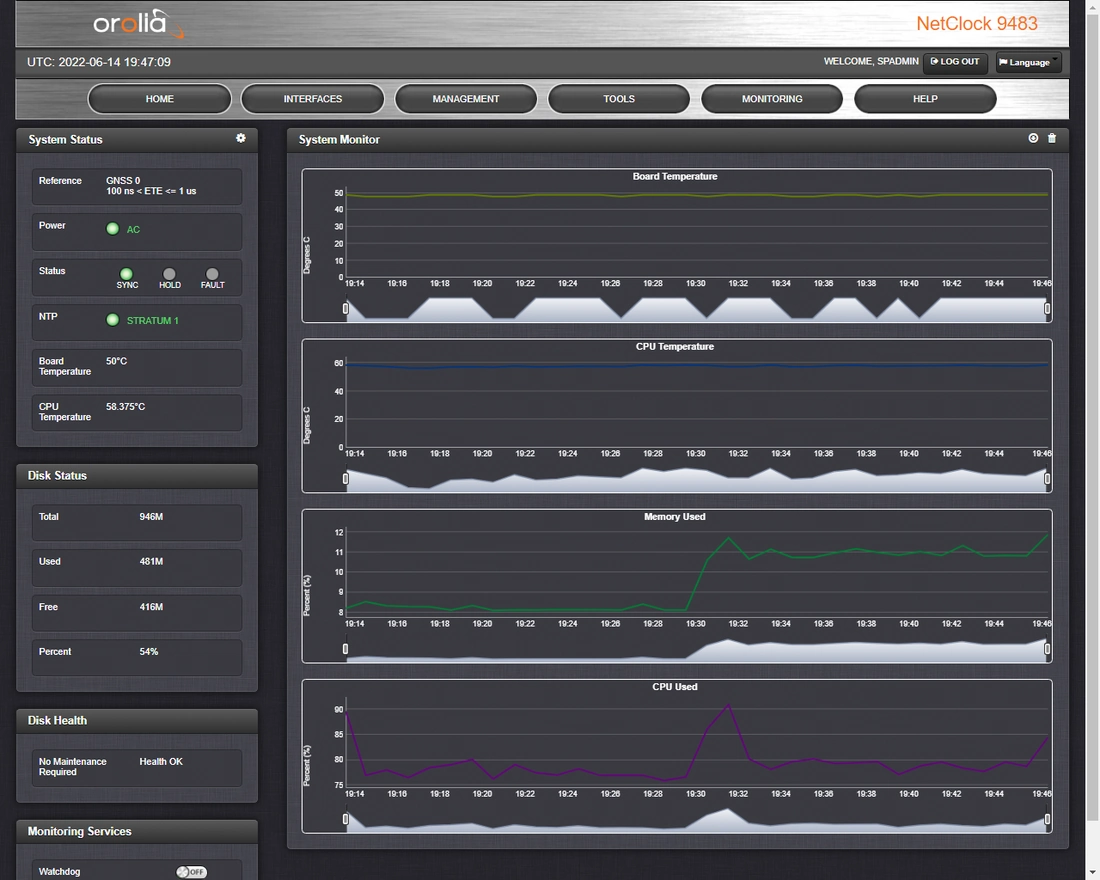Click the Disk Total 946M value
This screenshot has height=880, width=1100.
151,516
